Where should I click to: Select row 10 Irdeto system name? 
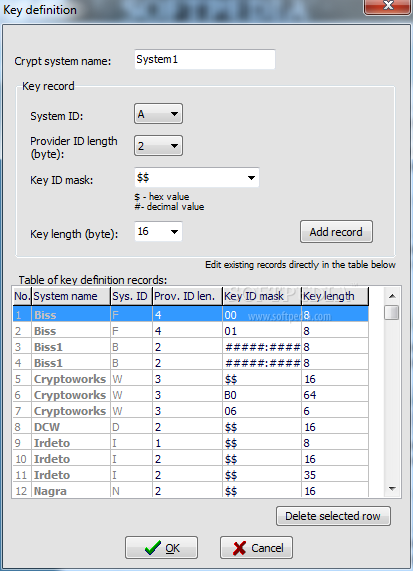click(71, 459)
